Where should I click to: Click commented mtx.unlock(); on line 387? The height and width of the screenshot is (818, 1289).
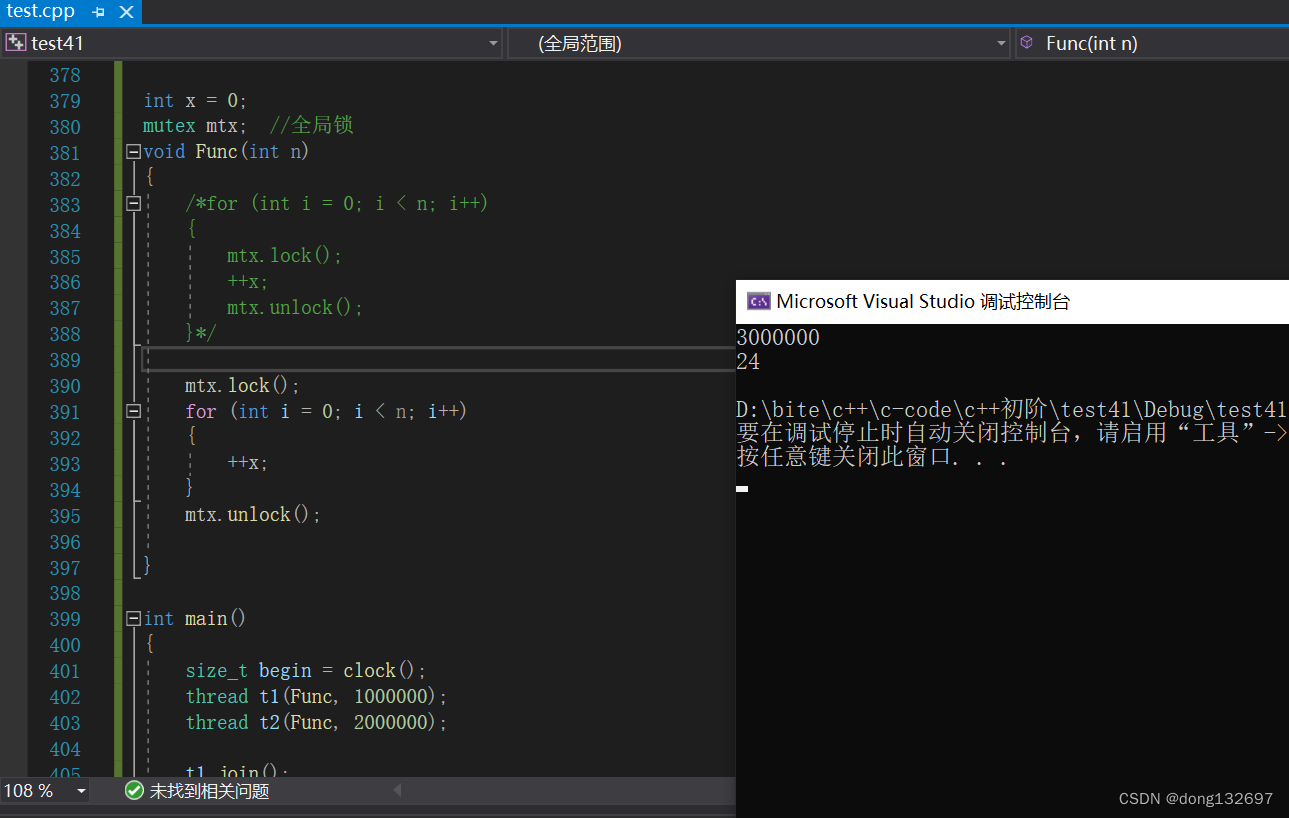(x=295, y=308)
